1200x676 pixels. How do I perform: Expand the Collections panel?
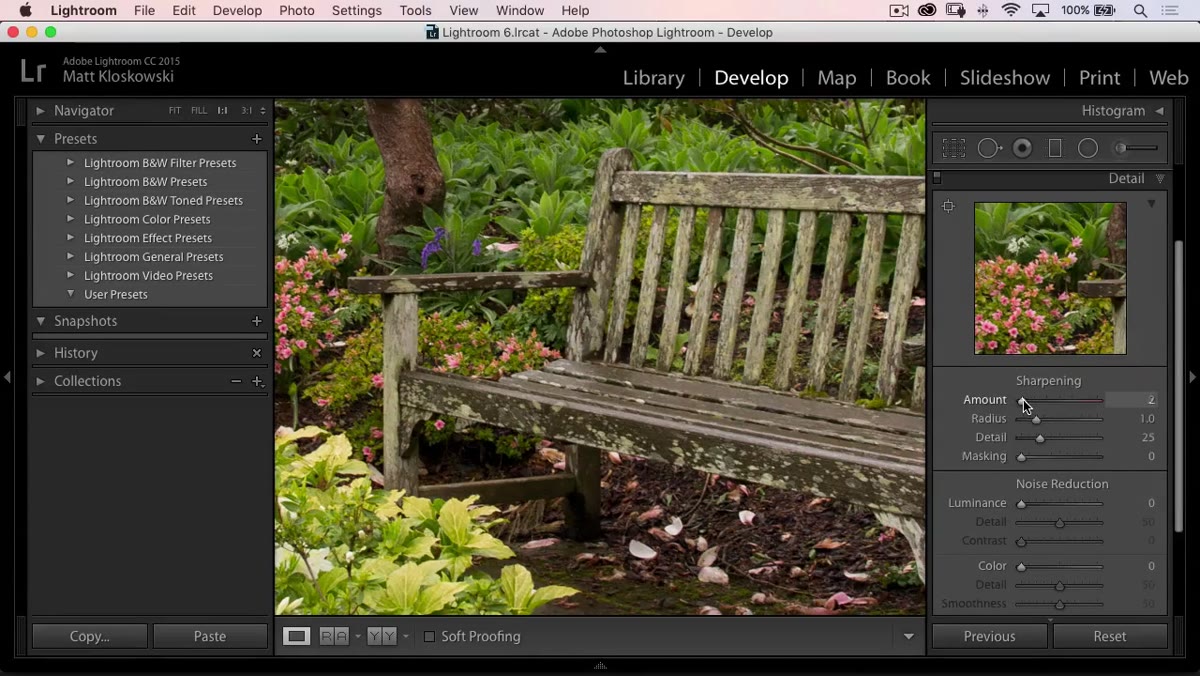point(40,381)
